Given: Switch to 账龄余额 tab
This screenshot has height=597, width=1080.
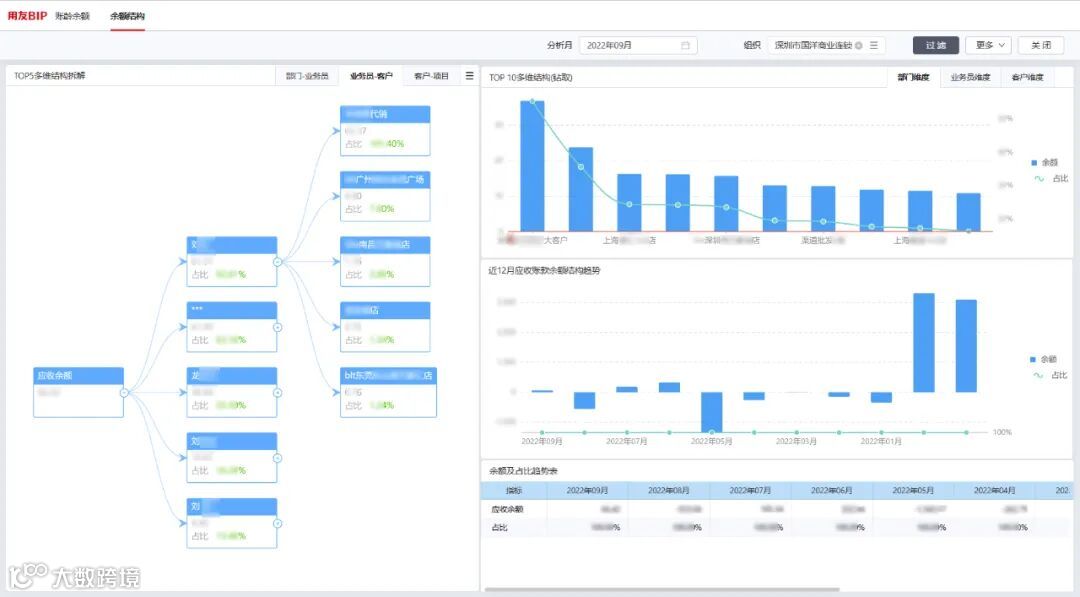Looking at the screenshot, I should 72,16.
